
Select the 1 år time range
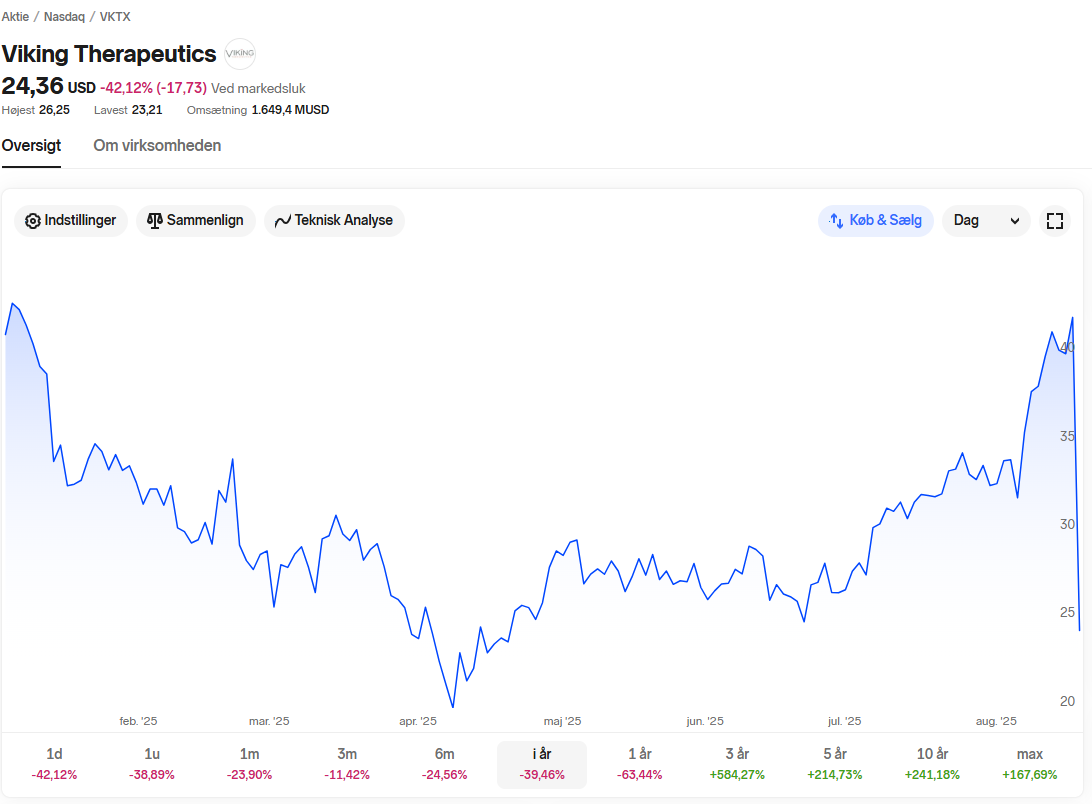point(639,764)
